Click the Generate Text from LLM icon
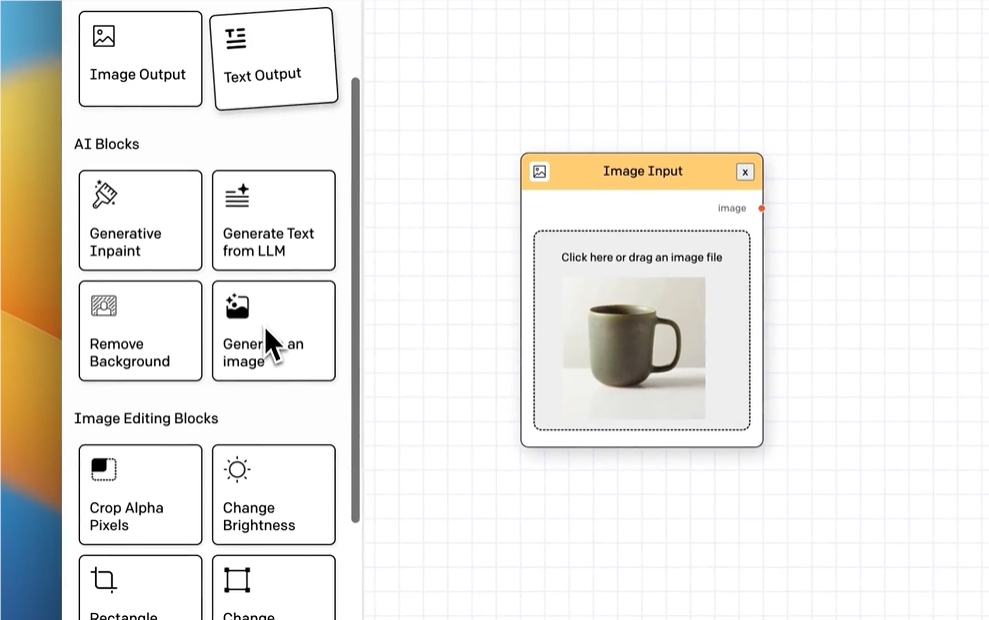The image size is (989, 620). 237,196
